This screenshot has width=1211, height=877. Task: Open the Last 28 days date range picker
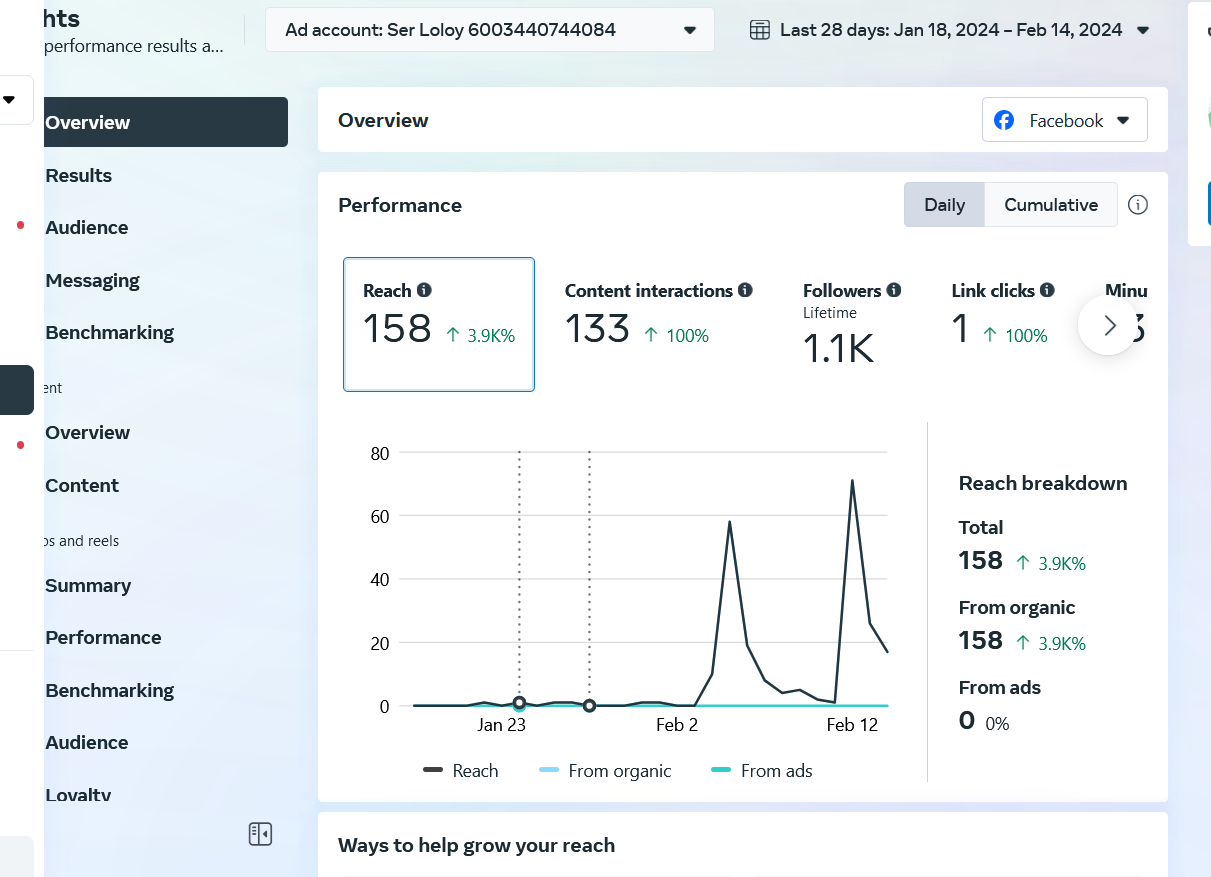[x=950, y=30]
